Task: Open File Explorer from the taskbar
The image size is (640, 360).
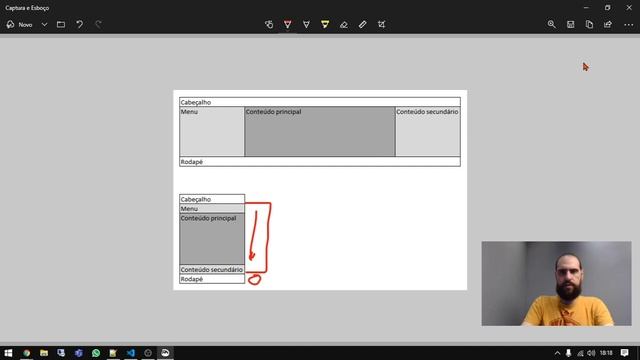Action: coord(44,353)
